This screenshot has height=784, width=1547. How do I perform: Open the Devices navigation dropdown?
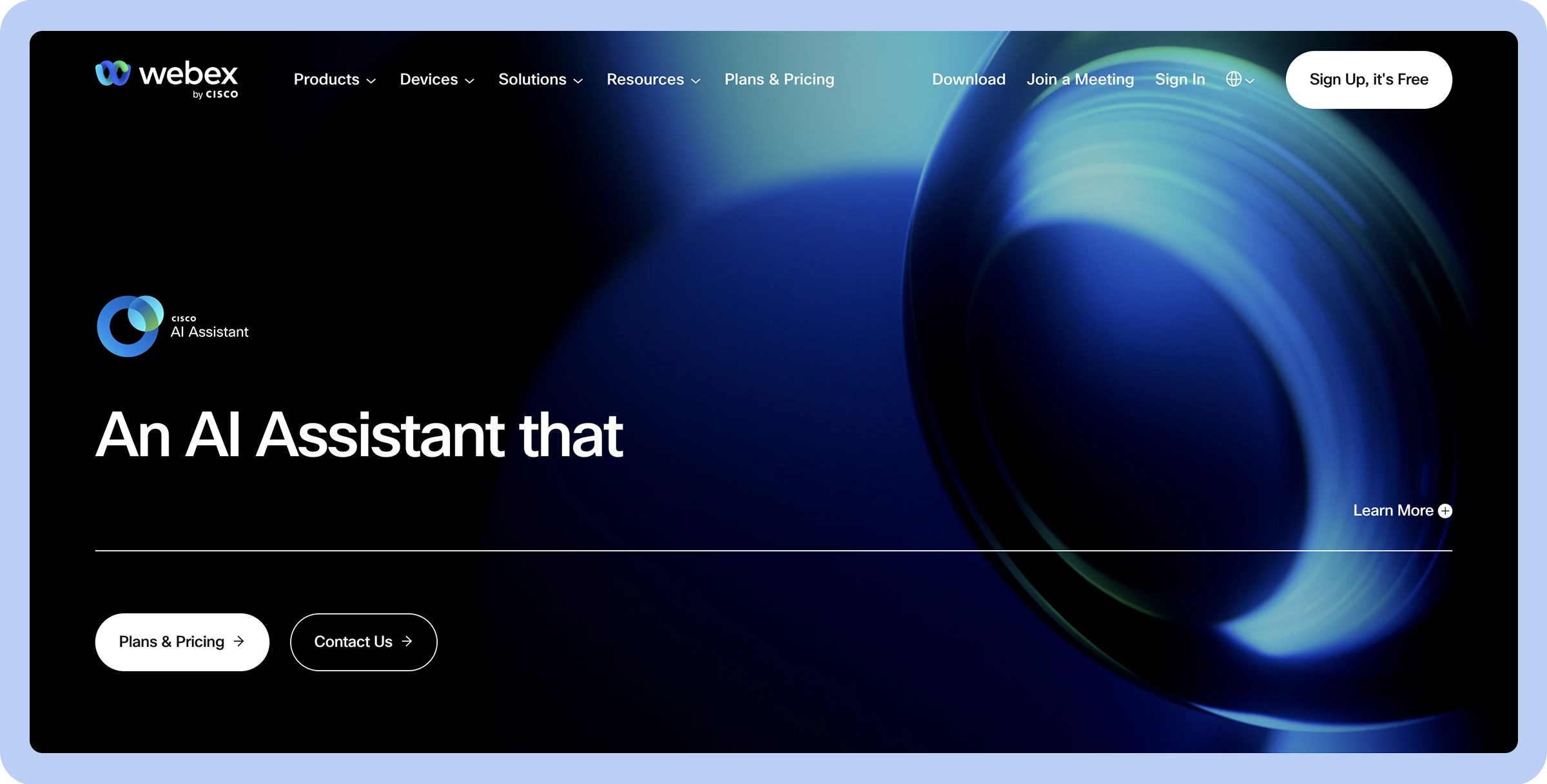436,79
